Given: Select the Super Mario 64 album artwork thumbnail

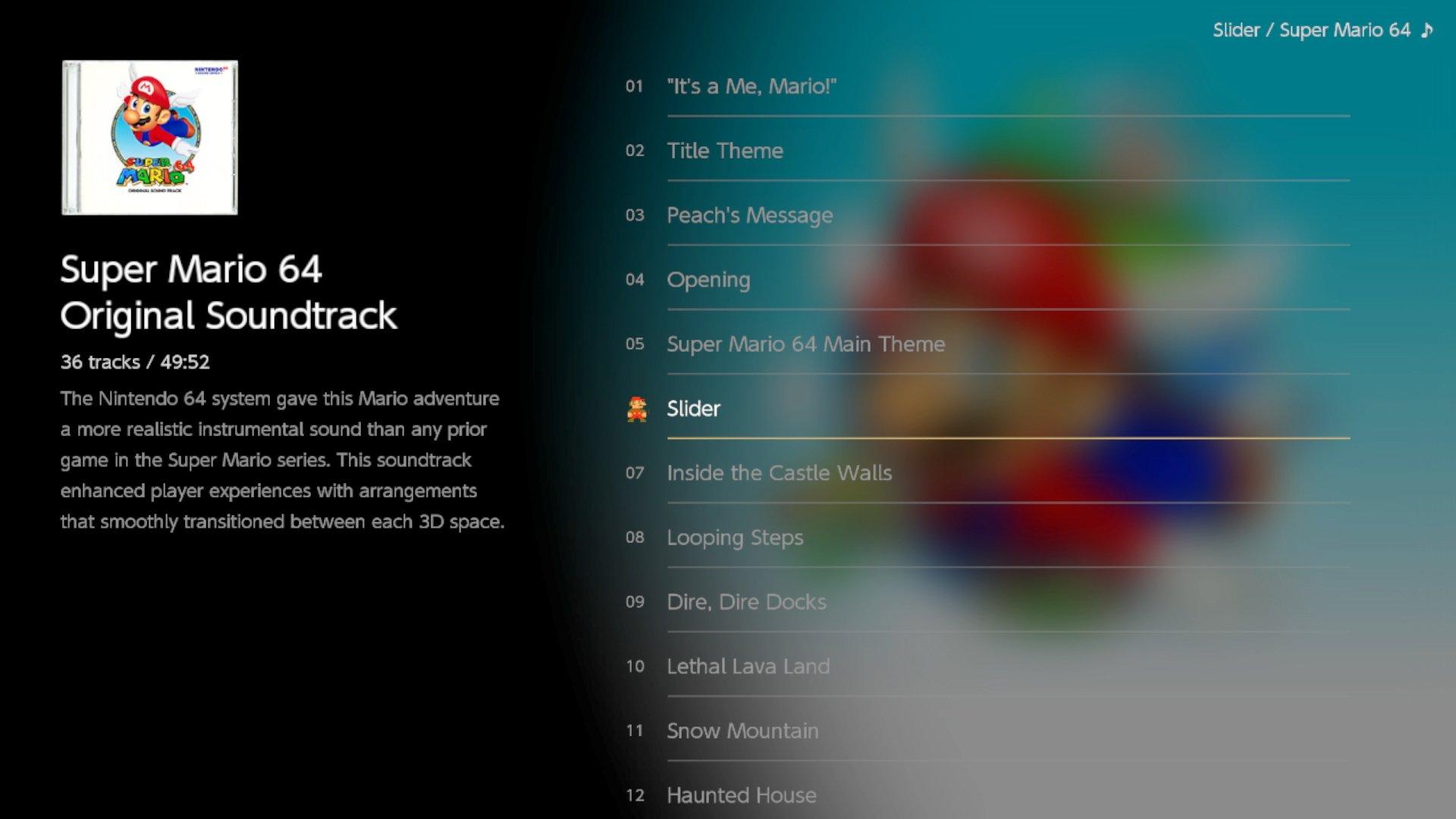Looking at the screenshot, I should click(149, 137).
